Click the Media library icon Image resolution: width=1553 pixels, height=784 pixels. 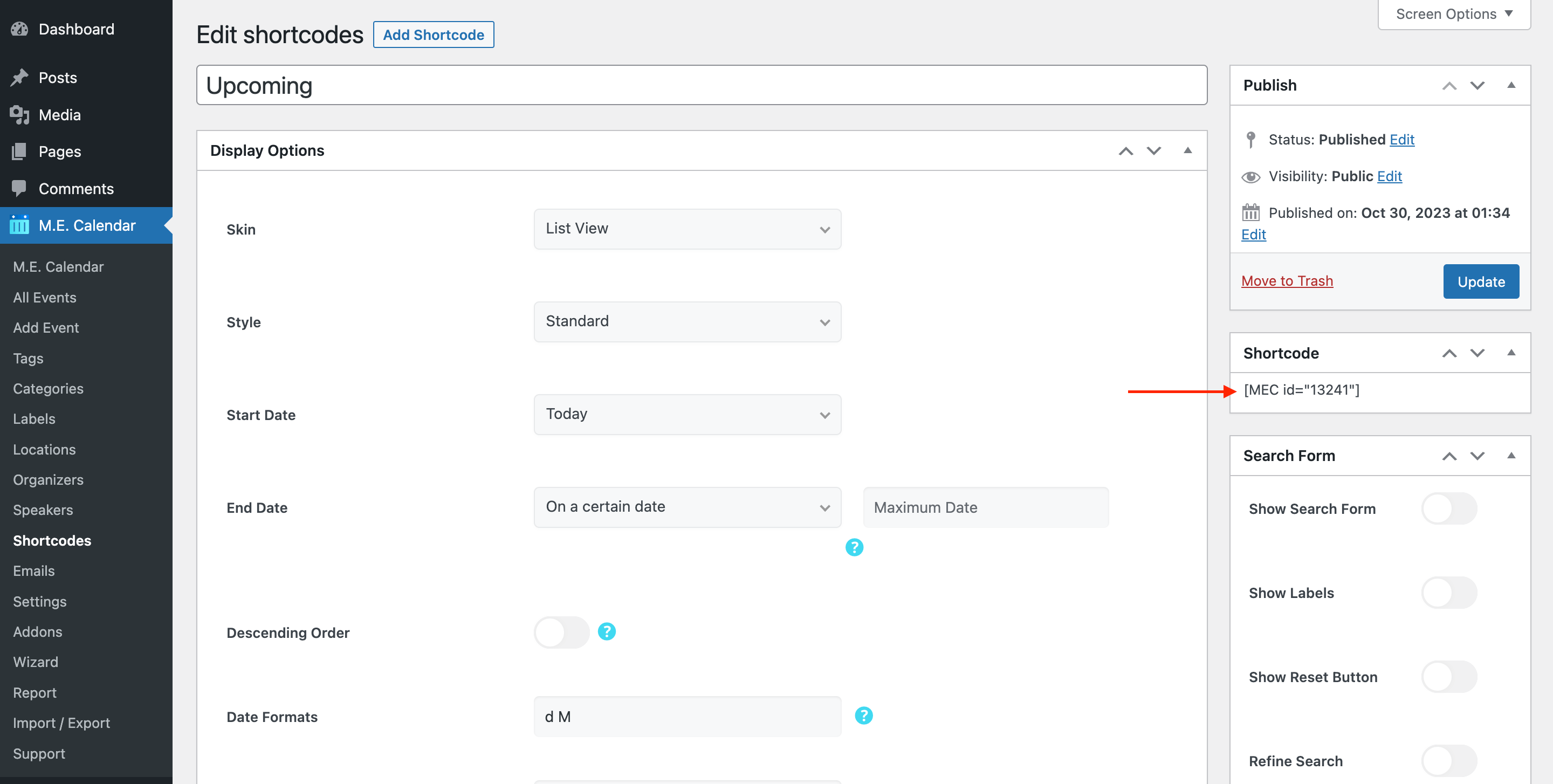(x=19, y=114)
